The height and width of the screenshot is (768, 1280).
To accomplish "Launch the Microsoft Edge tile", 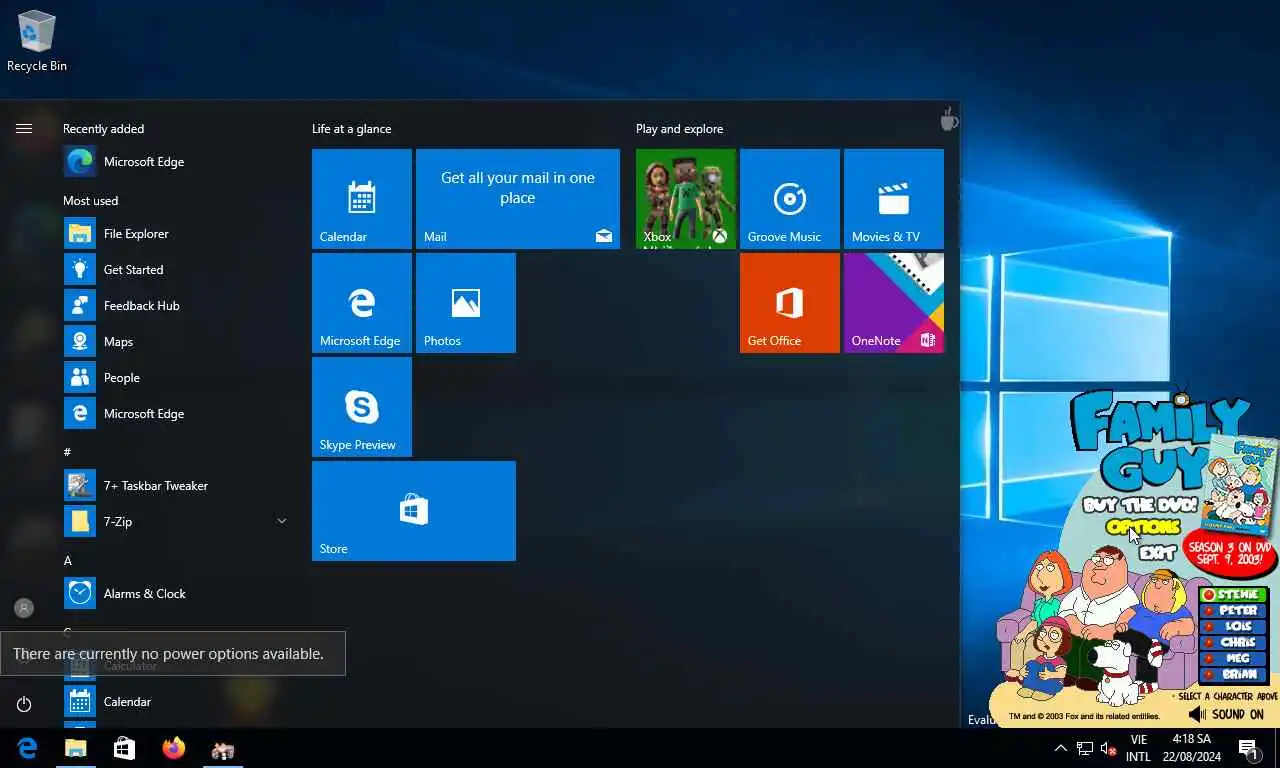I will [x=362, y=303].
